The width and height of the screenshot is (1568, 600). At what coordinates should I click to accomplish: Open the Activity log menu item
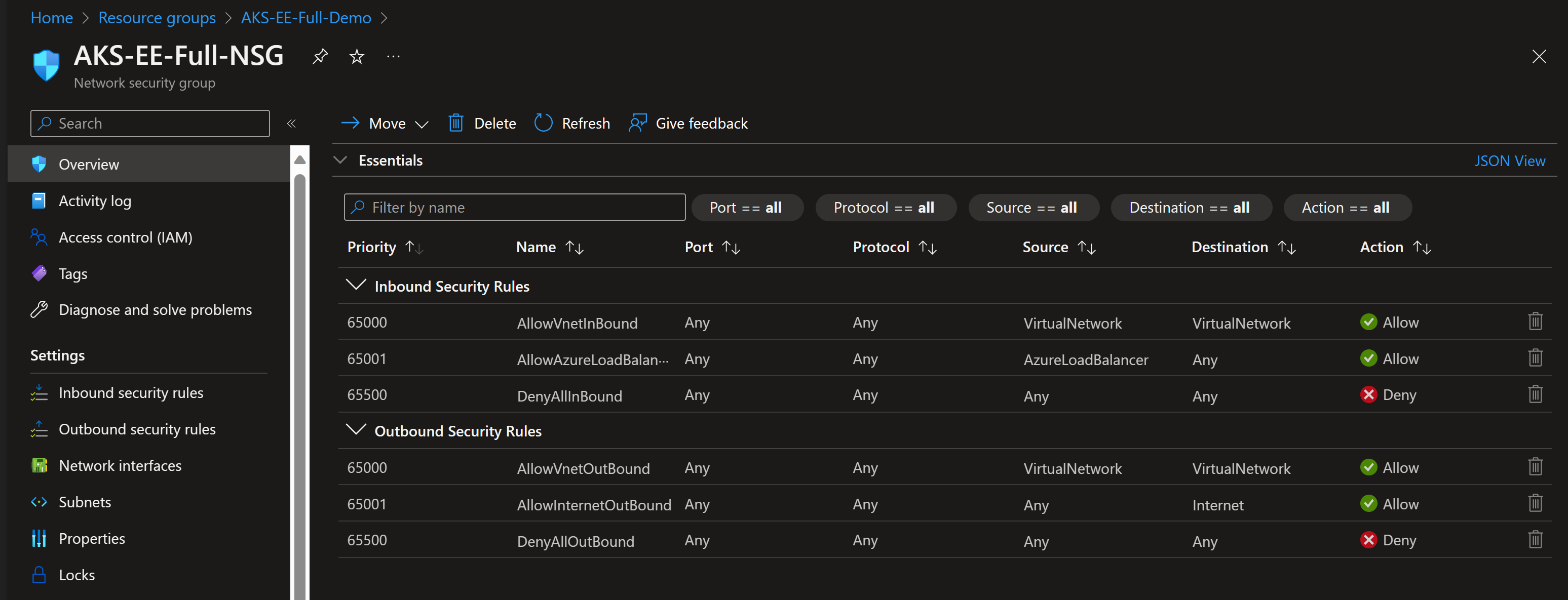tap(95, 200)
